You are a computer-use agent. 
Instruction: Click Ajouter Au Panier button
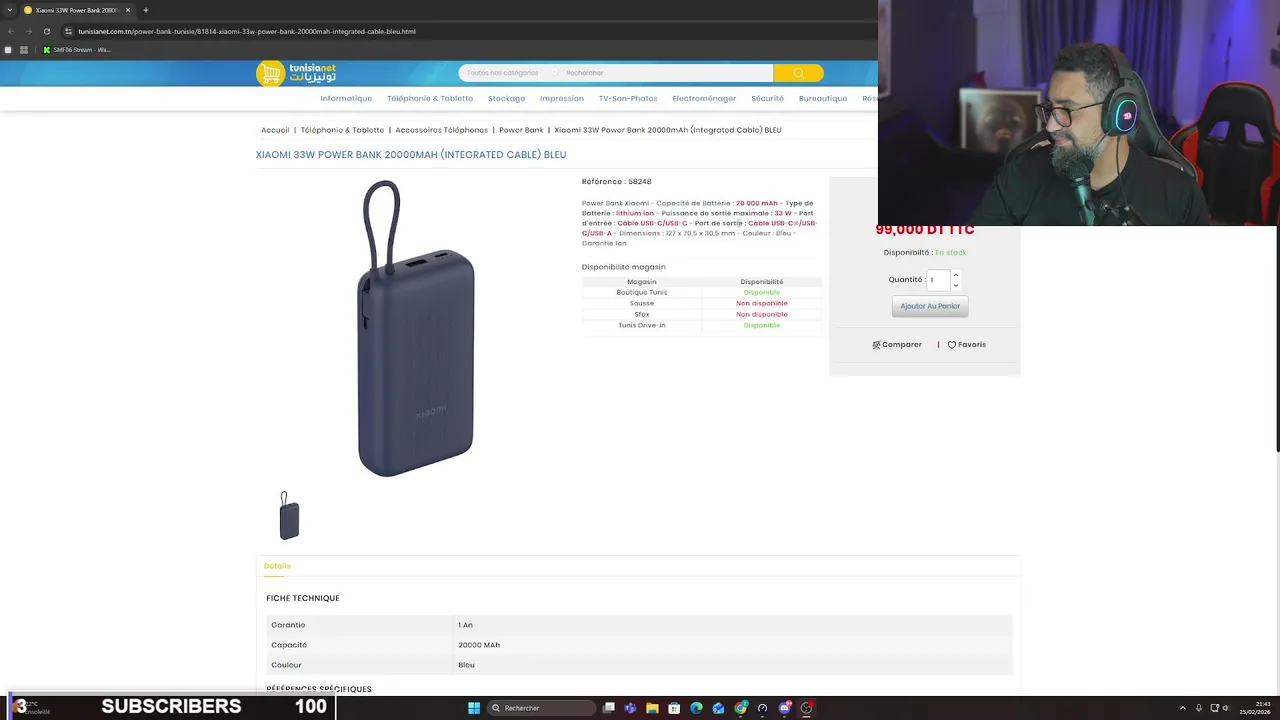(x=930, y=306)
